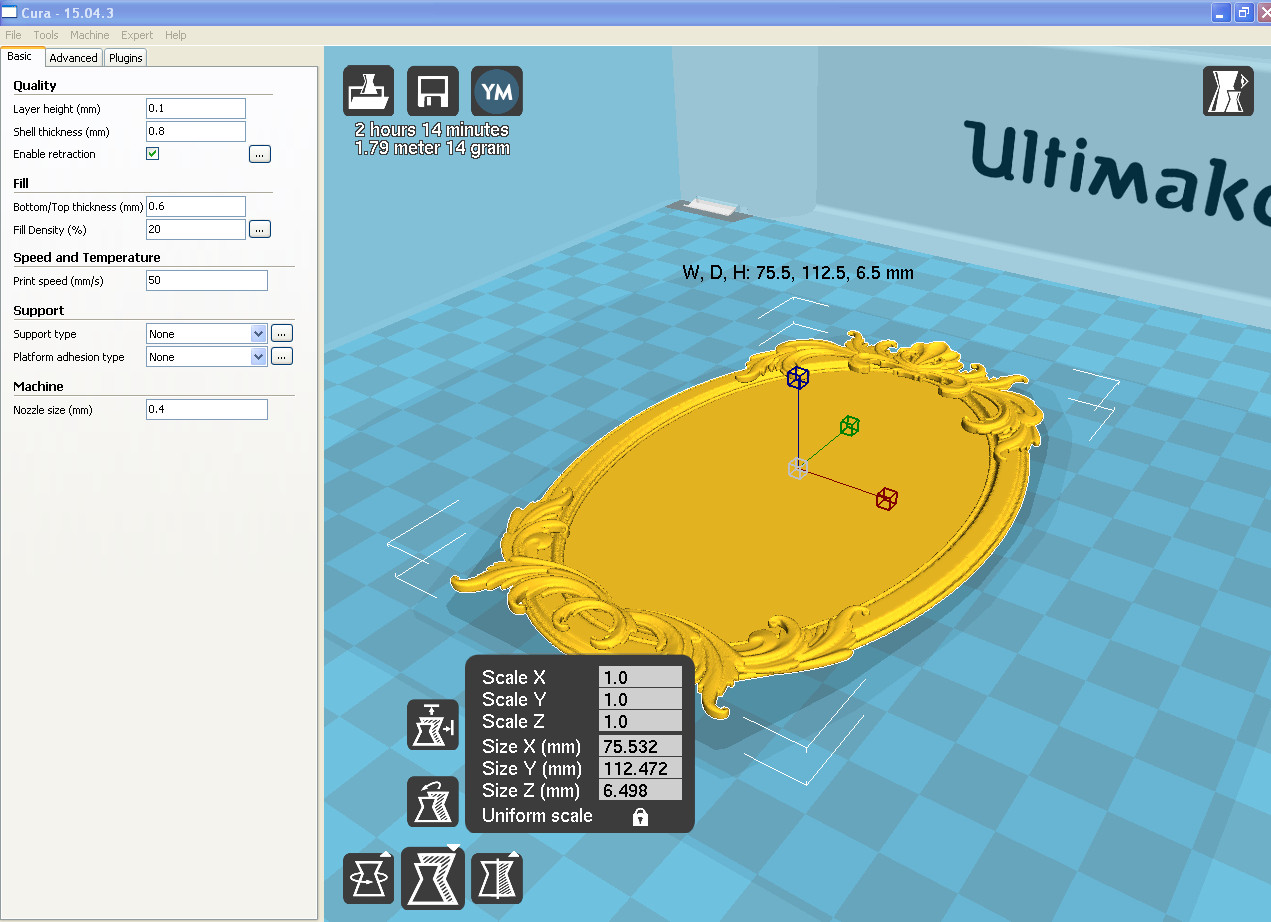Click the Size Z (mm) value field

tap(640, 790)
